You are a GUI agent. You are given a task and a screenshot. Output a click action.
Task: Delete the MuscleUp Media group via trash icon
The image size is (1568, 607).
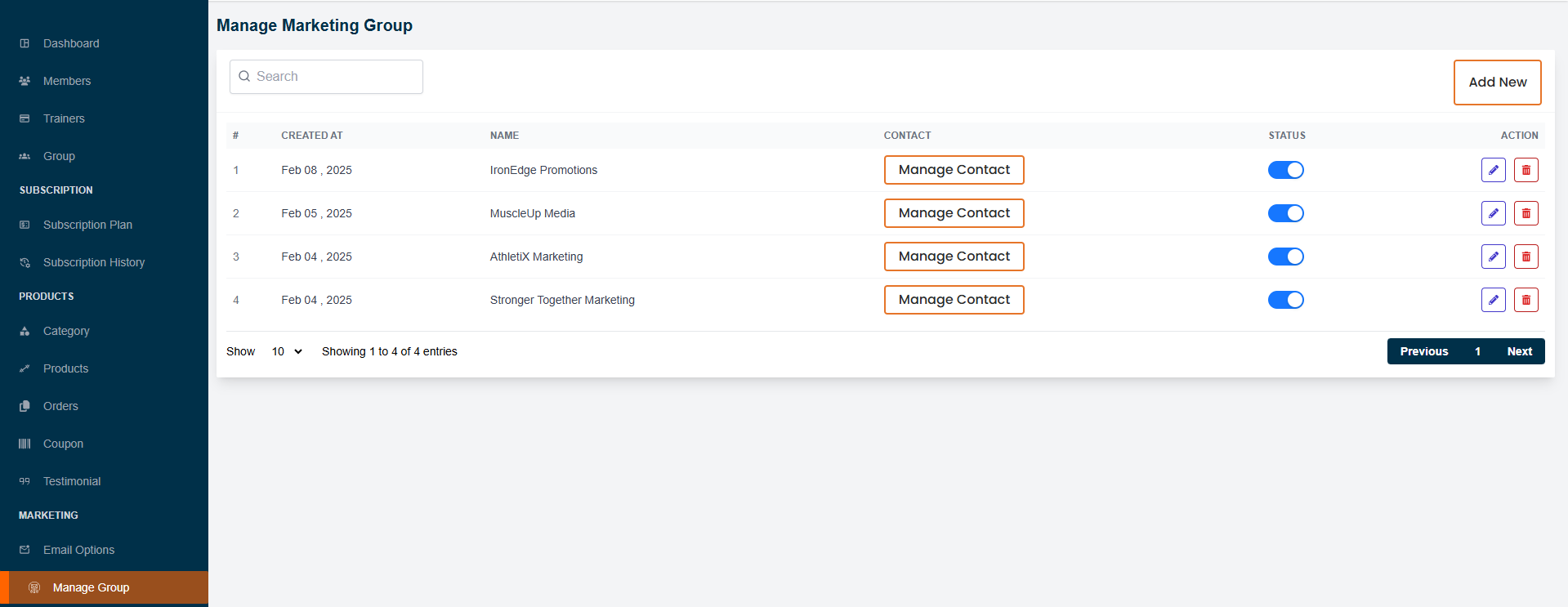1526,213
